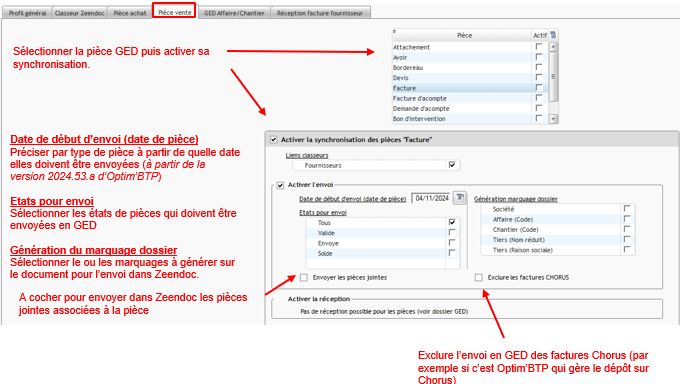This screenshot has height=384, width=680.
Task: Uncheck the Tous état checkbox
Action: pos(452,222)
